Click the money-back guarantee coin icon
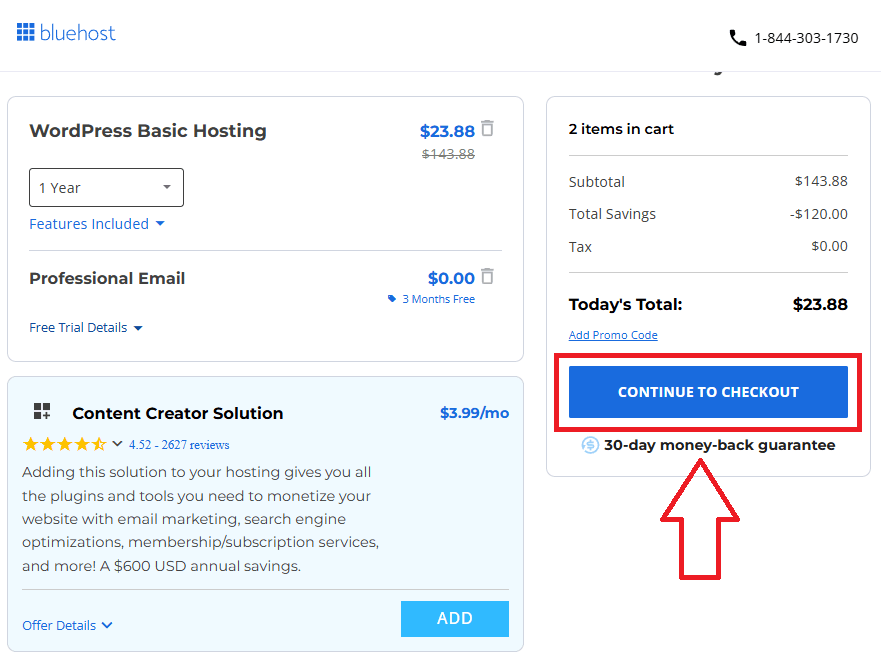Screen dimensions: 881x665 pyautogui.click(x=589, y=445)
